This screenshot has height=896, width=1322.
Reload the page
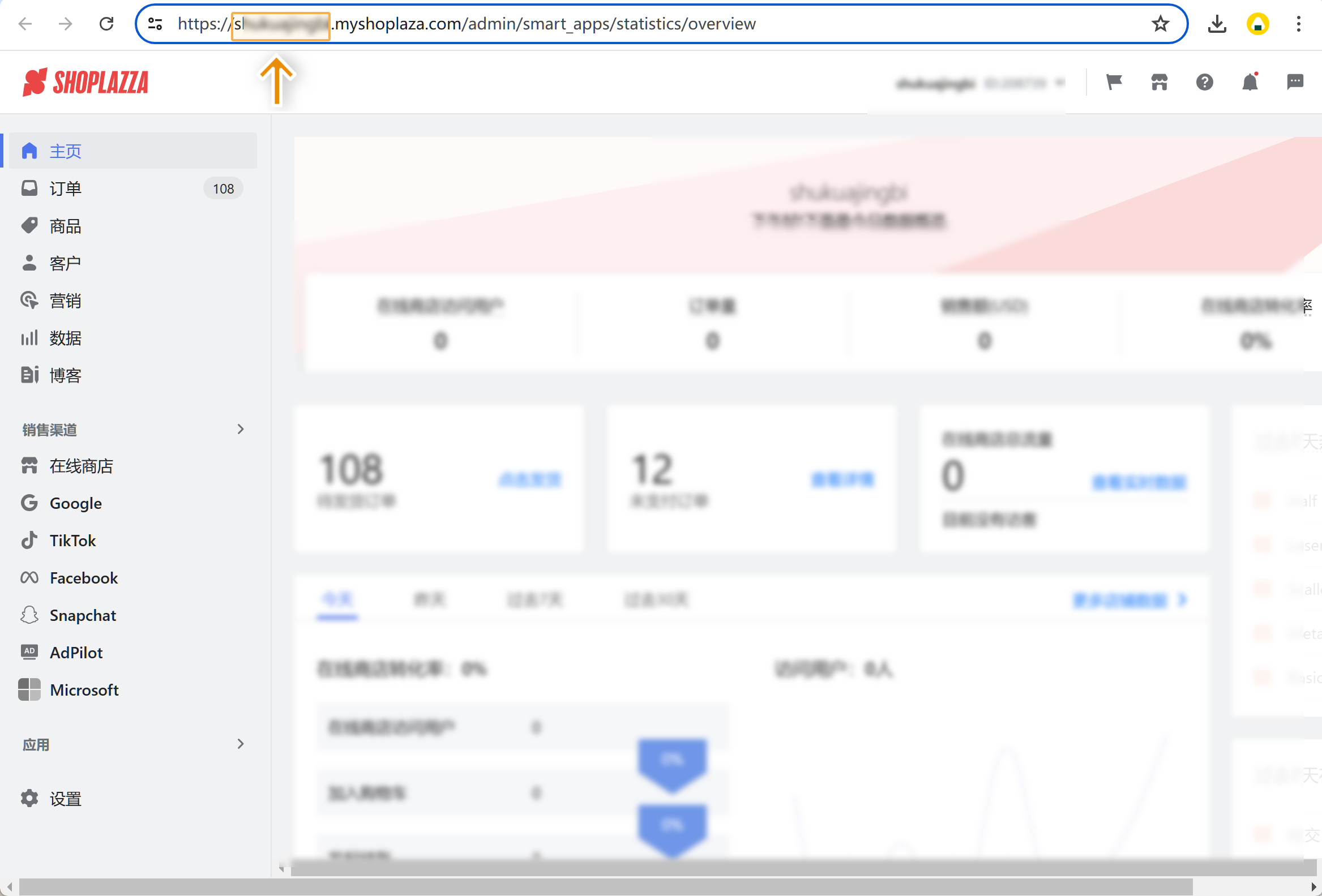pos(106,24)
